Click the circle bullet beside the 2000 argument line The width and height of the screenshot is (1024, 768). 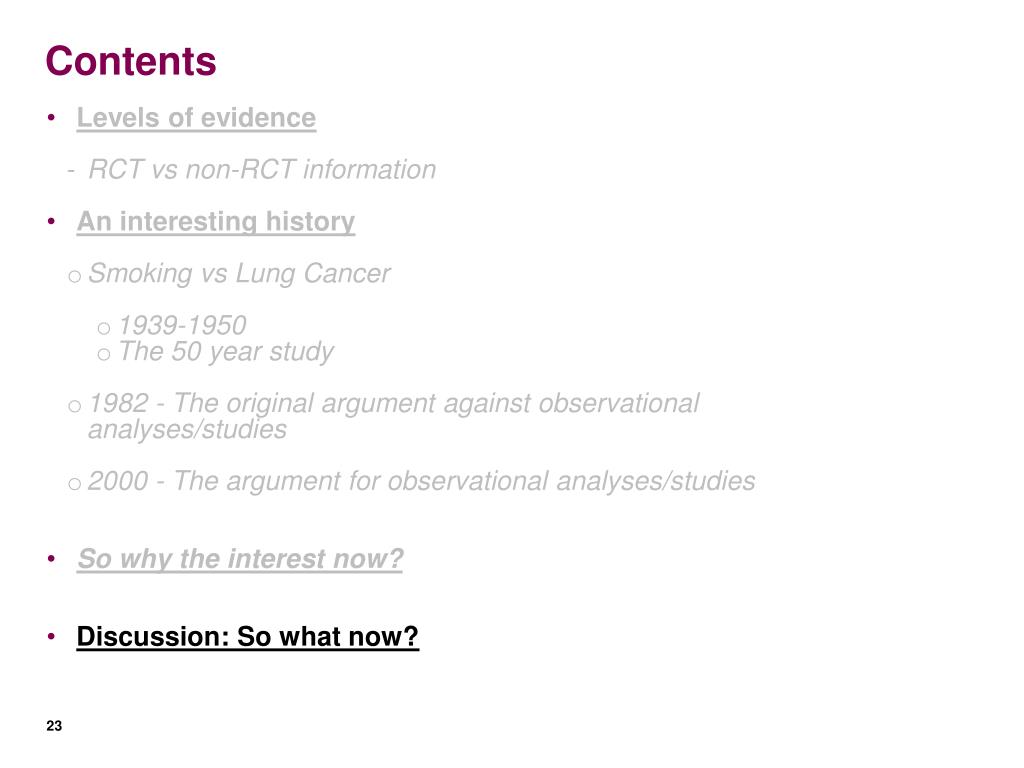74,485
